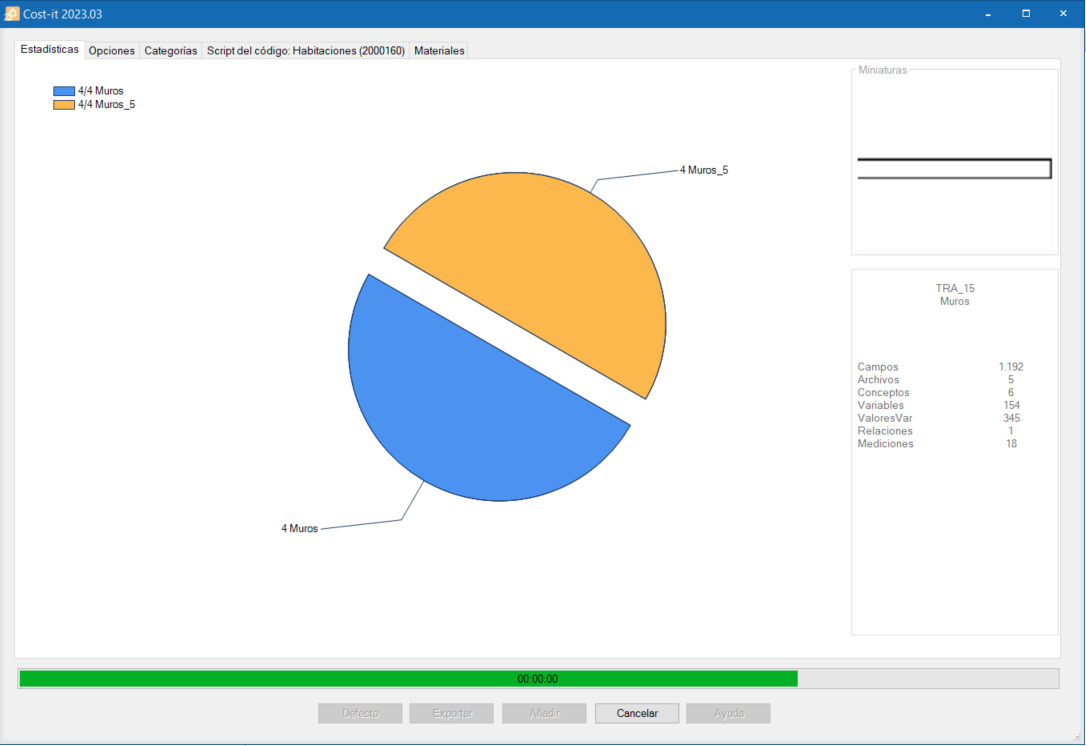Click the value 18 next to Mediciones
Image resolution: width=1086 pixels, height=746 pixels.
coord(1011,444)
